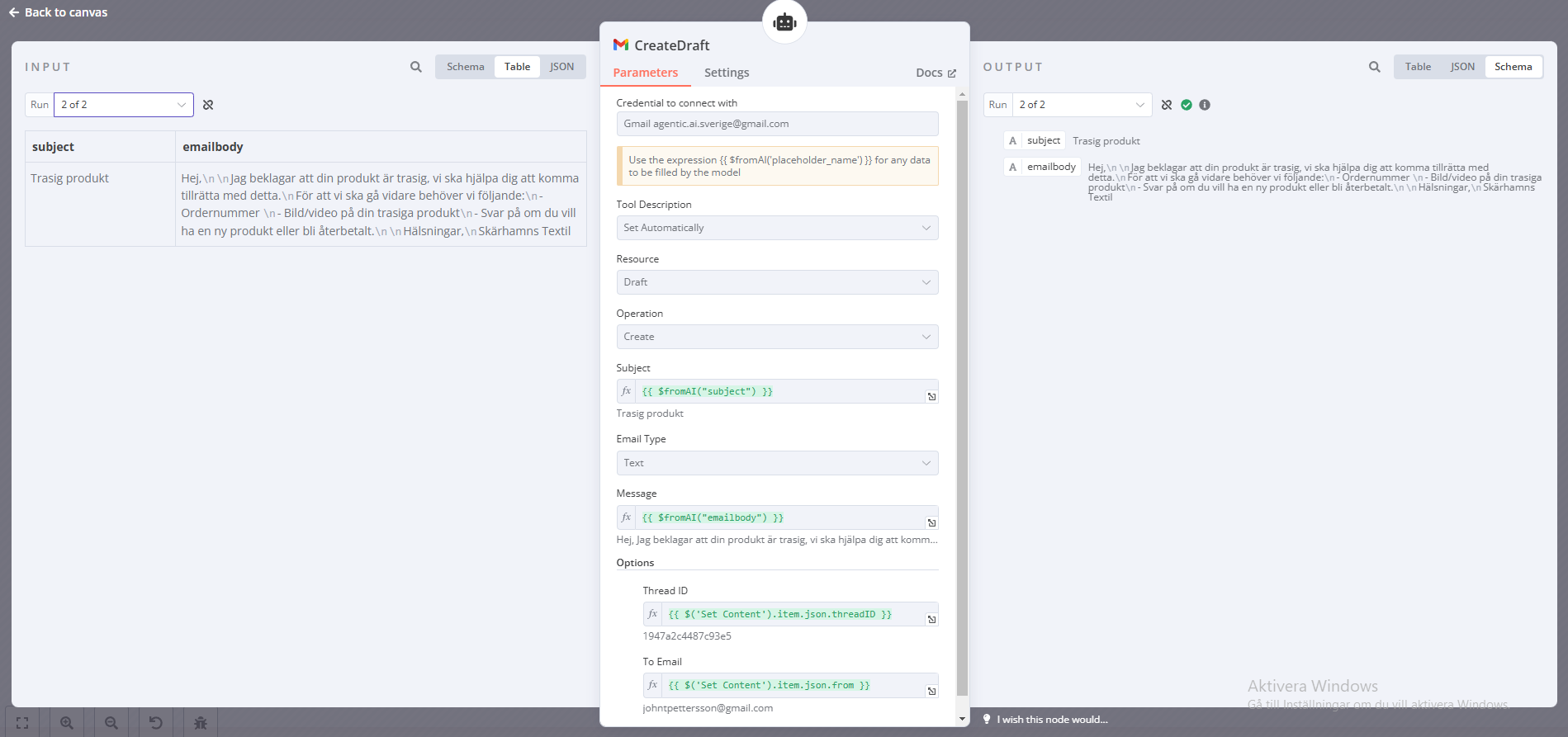
Task: Click the Subject expression input field
Action: click(x=780, y=391)
